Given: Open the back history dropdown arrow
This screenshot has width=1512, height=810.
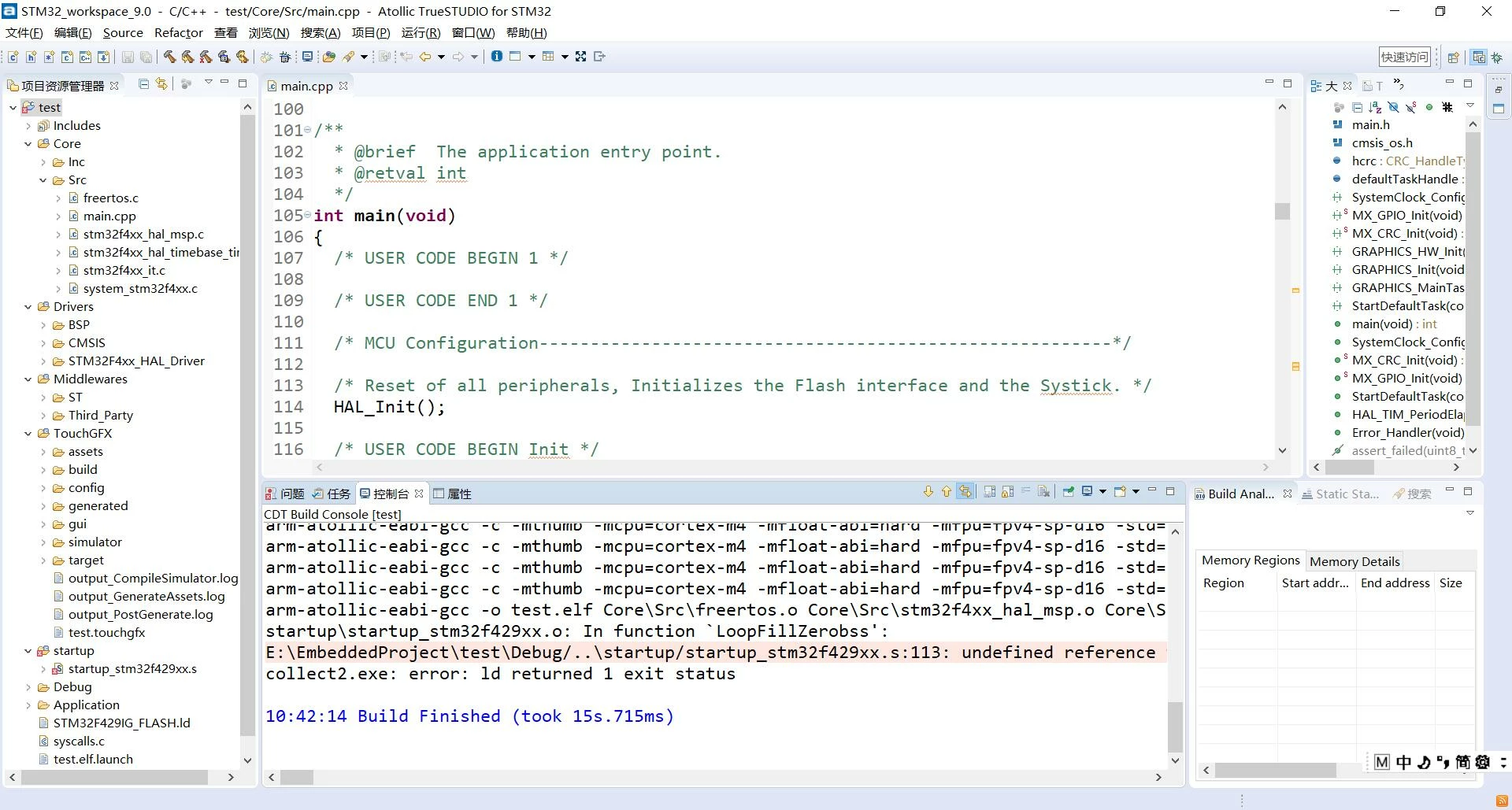Looking at the screenshot, I should 441,57.
